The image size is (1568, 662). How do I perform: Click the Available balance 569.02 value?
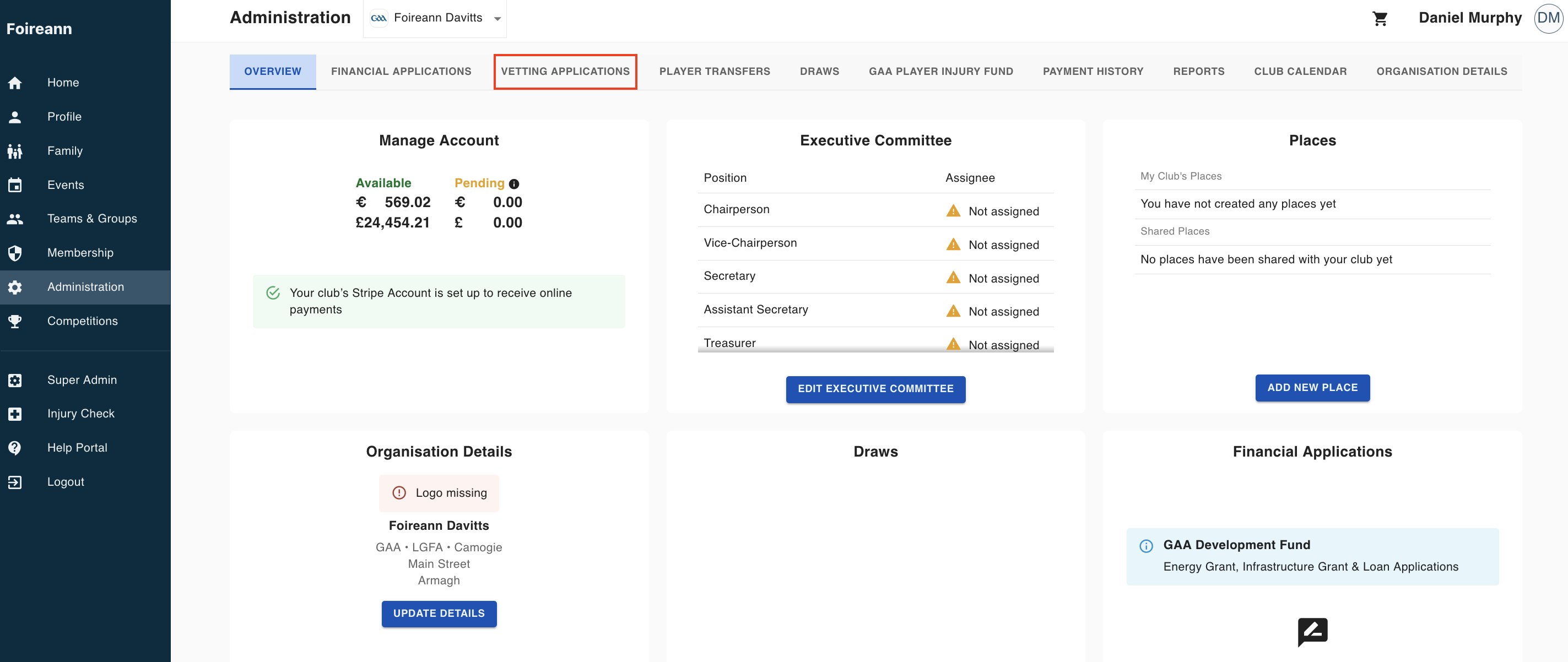407,203
